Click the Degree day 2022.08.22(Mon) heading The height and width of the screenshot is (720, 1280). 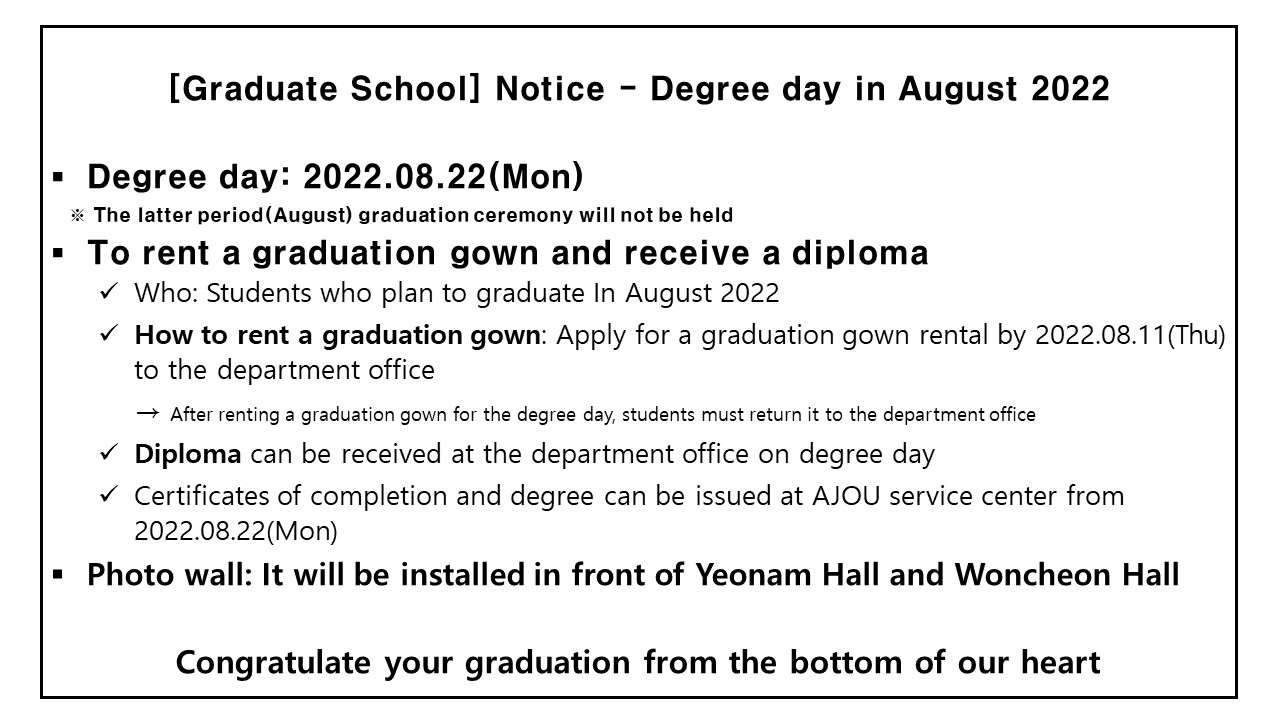click(x=335, y=177)
